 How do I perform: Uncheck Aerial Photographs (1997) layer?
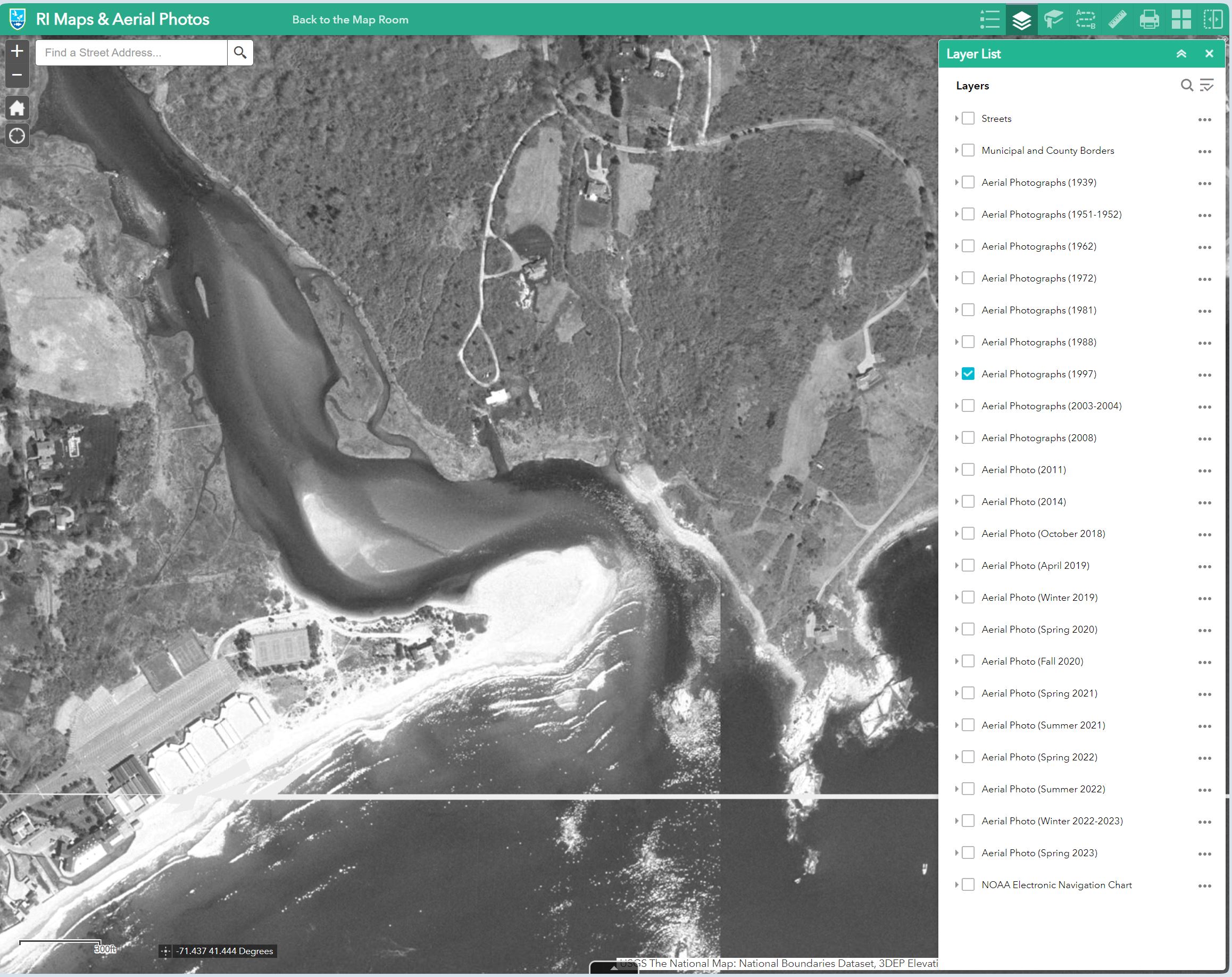pos(968,374)
